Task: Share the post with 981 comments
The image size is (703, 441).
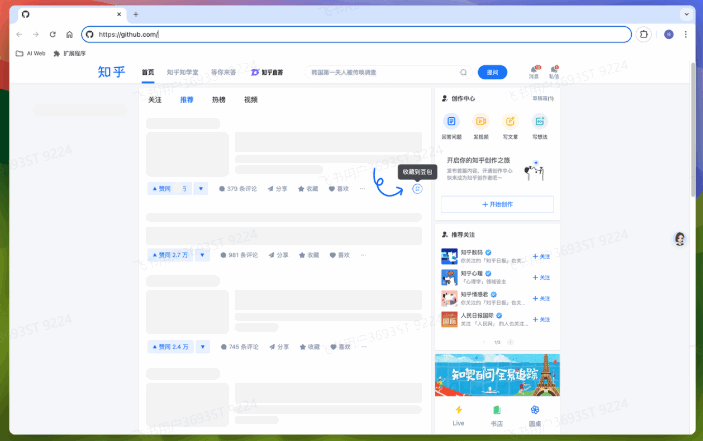Action: (278, 255)
